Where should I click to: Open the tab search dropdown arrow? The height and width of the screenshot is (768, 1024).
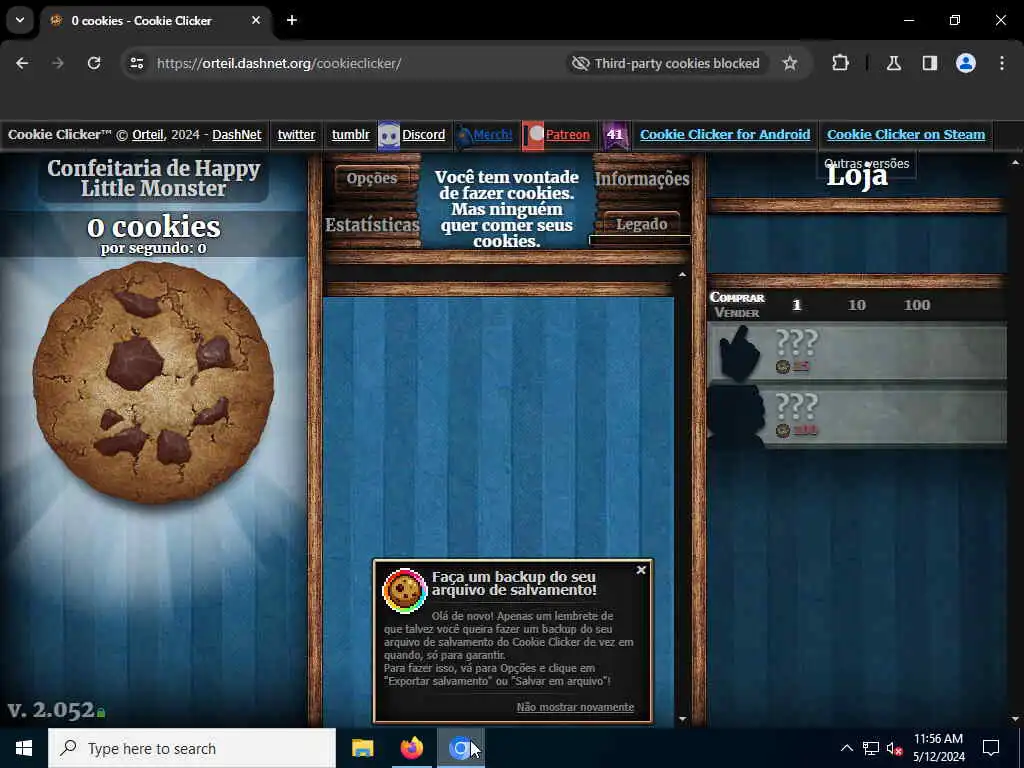20,20
